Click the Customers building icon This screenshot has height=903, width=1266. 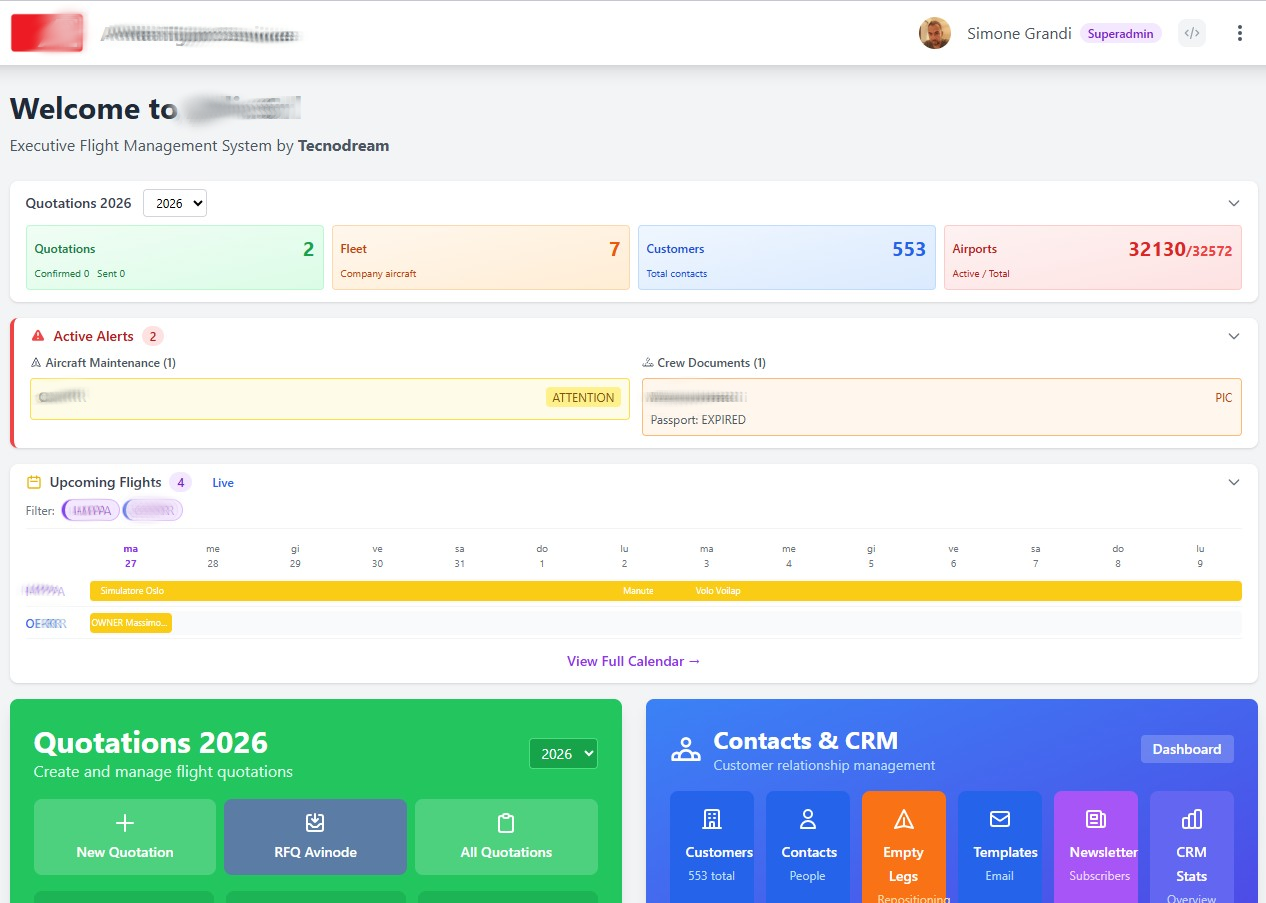[711, 819]
